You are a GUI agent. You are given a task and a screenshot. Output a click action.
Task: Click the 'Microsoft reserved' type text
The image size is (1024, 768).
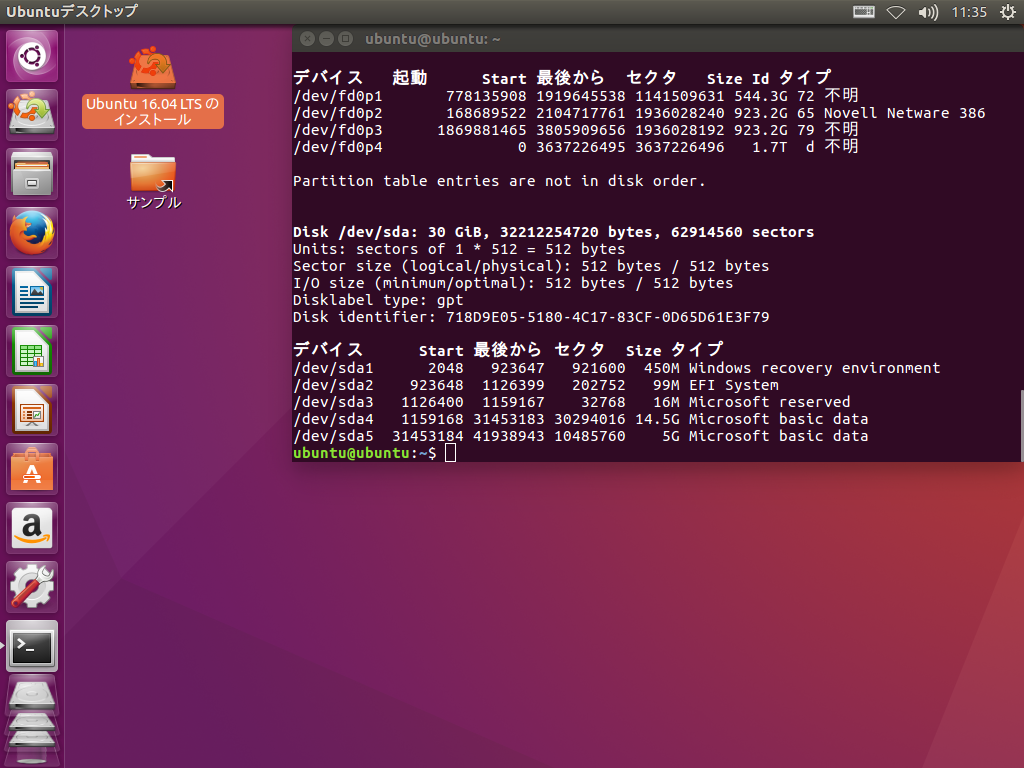pyautogui.click(x=769, y=402)
